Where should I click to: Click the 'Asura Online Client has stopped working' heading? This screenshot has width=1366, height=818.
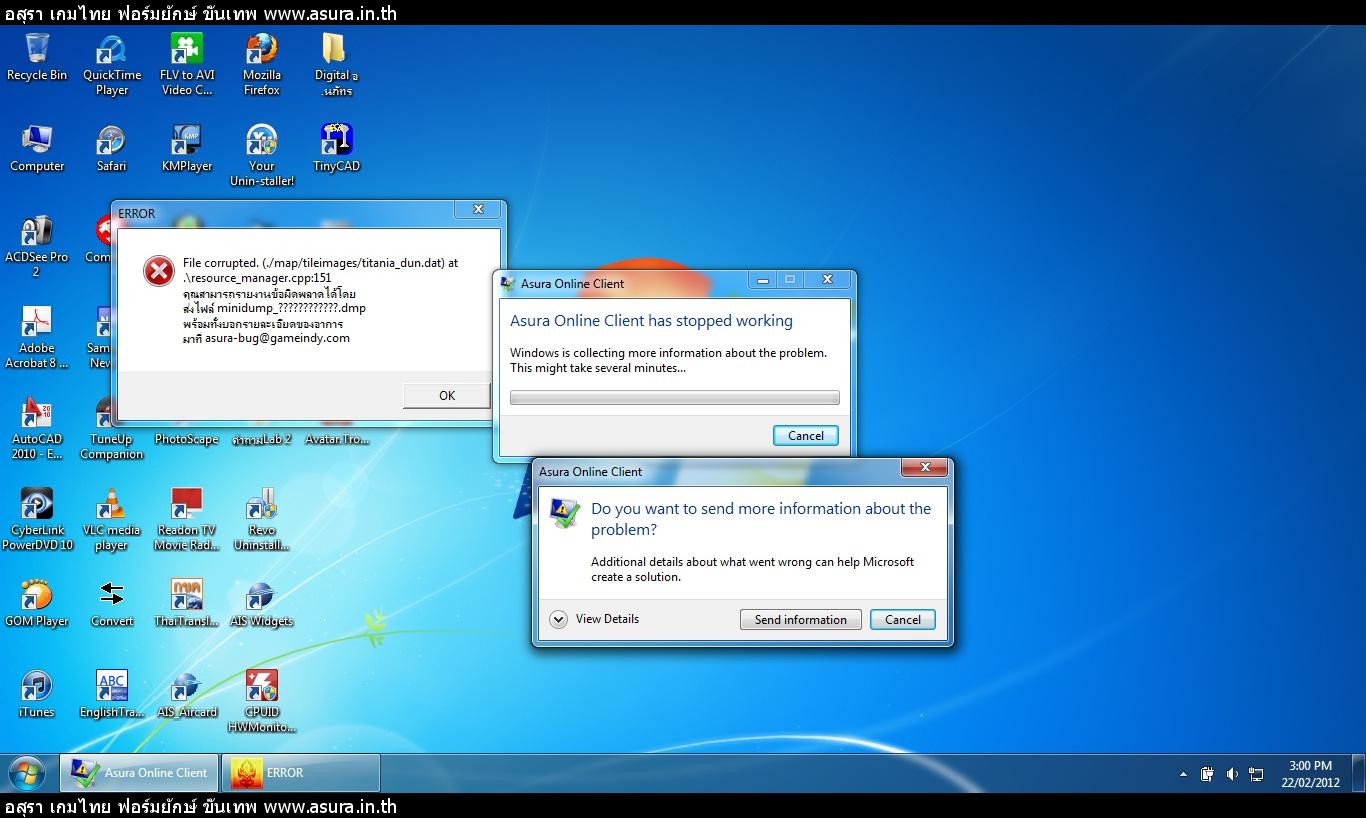(x=651, y=321)
